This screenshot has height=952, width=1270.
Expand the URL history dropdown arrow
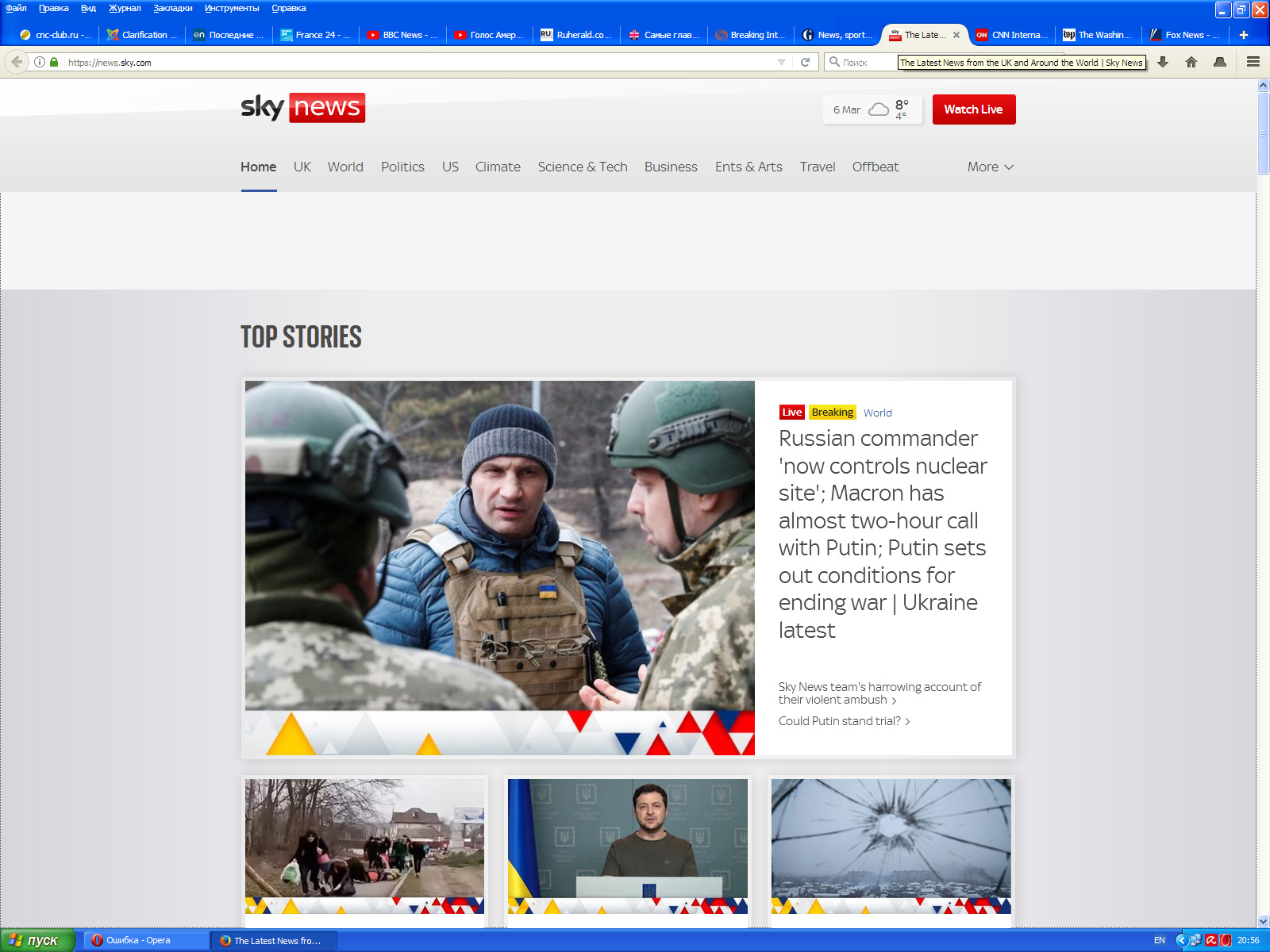tap(781, 62)
